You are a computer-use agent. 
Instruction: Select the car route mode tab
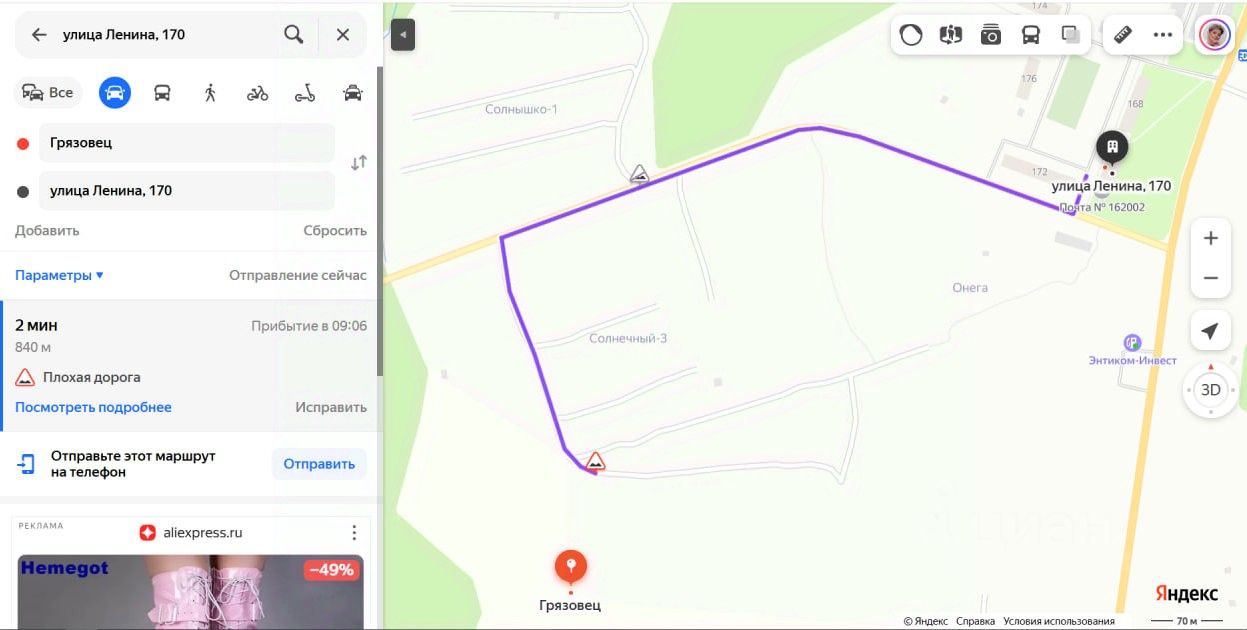pyautogui.click(x=115, y=93)
